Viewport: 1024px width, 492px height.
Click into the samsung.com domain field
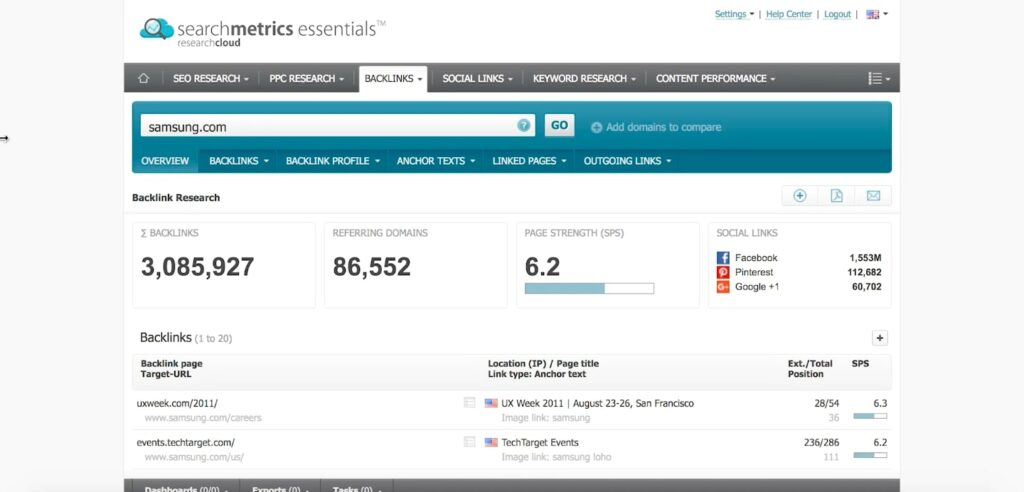pos(338,125)
